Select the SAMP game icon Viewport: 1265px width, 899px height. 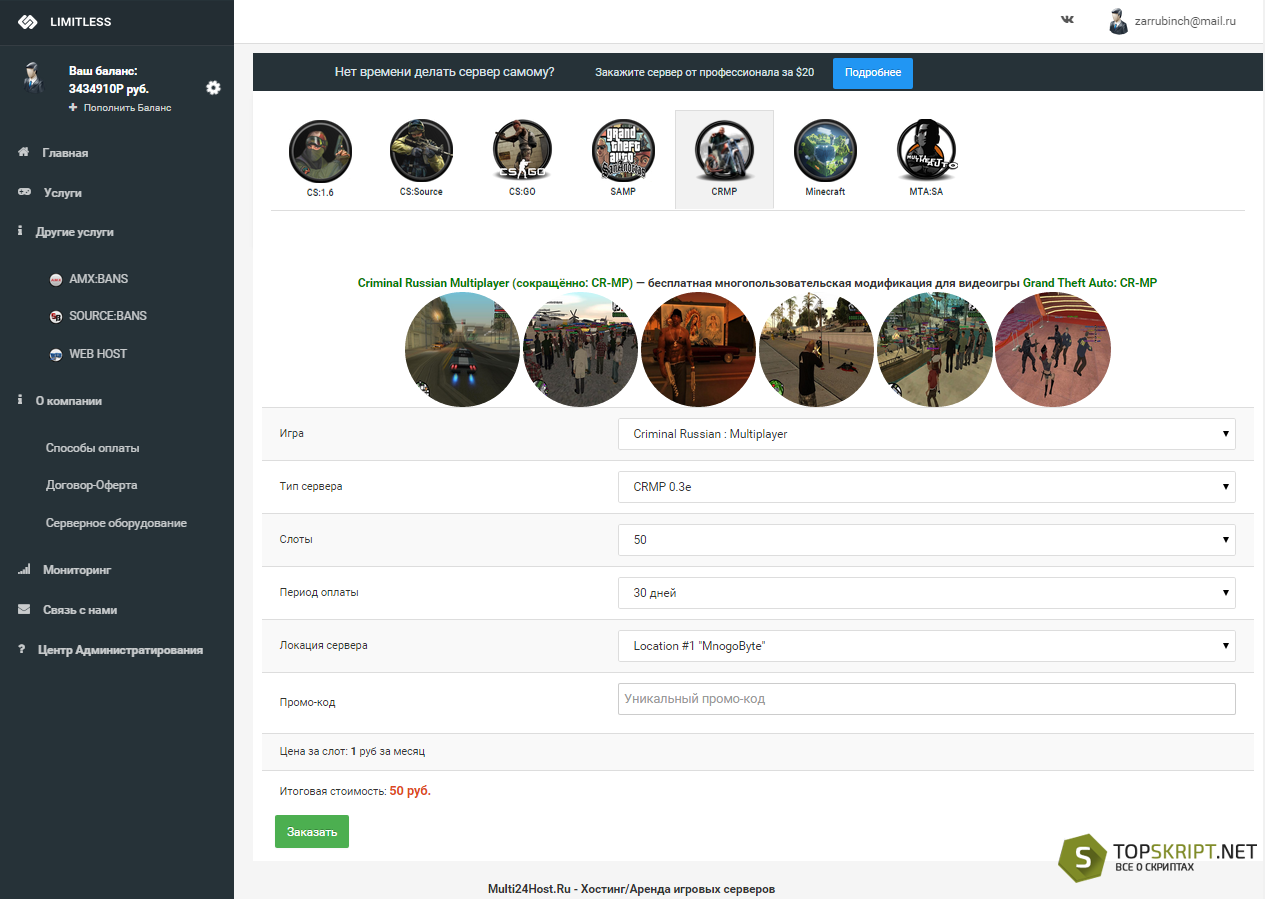(x=623, y=152)
